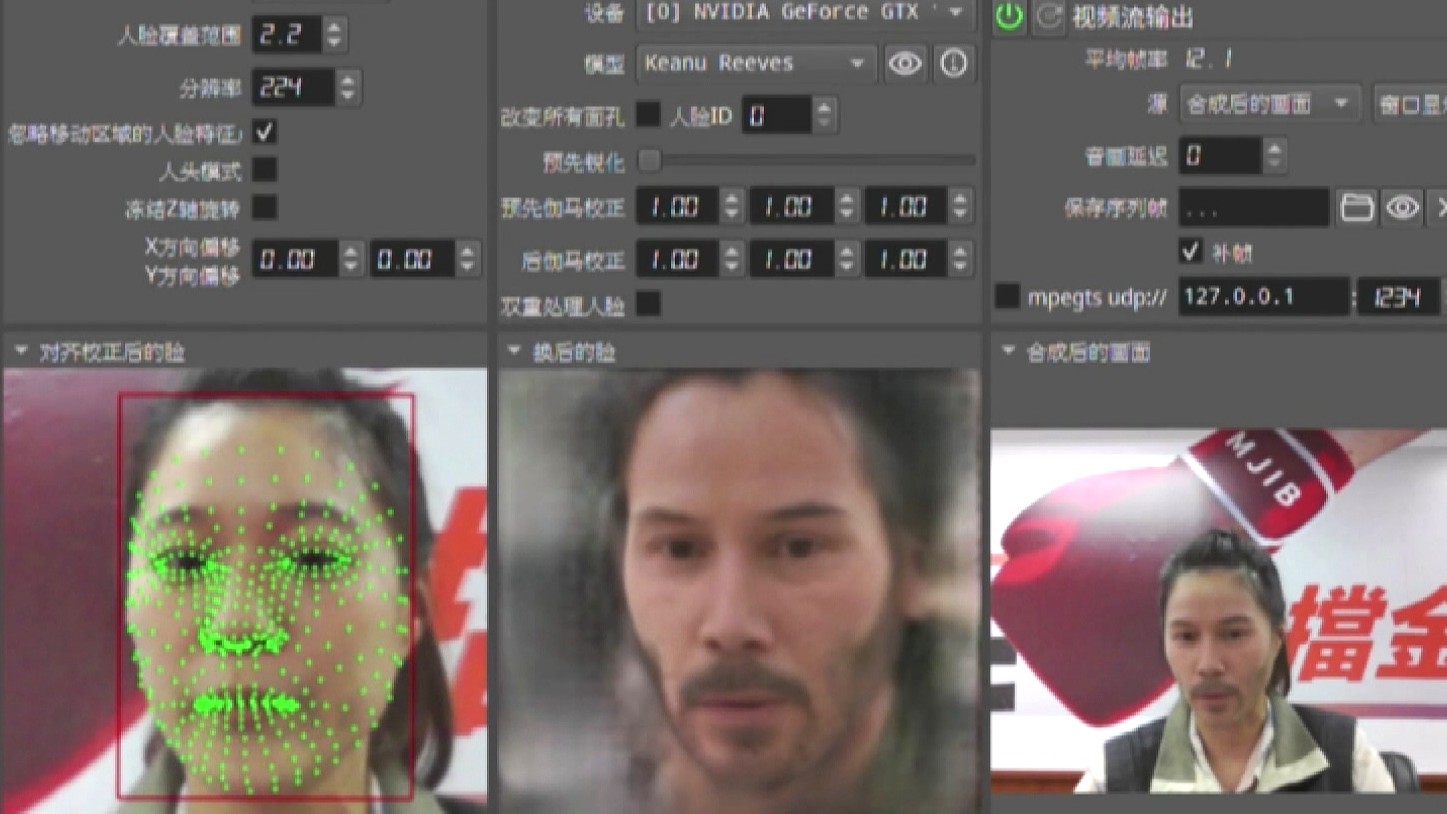Enable the 人头模式 checkbox
Image resolution: width=1447 pixels, height=814 pixels.
click(x=265, y=170)
